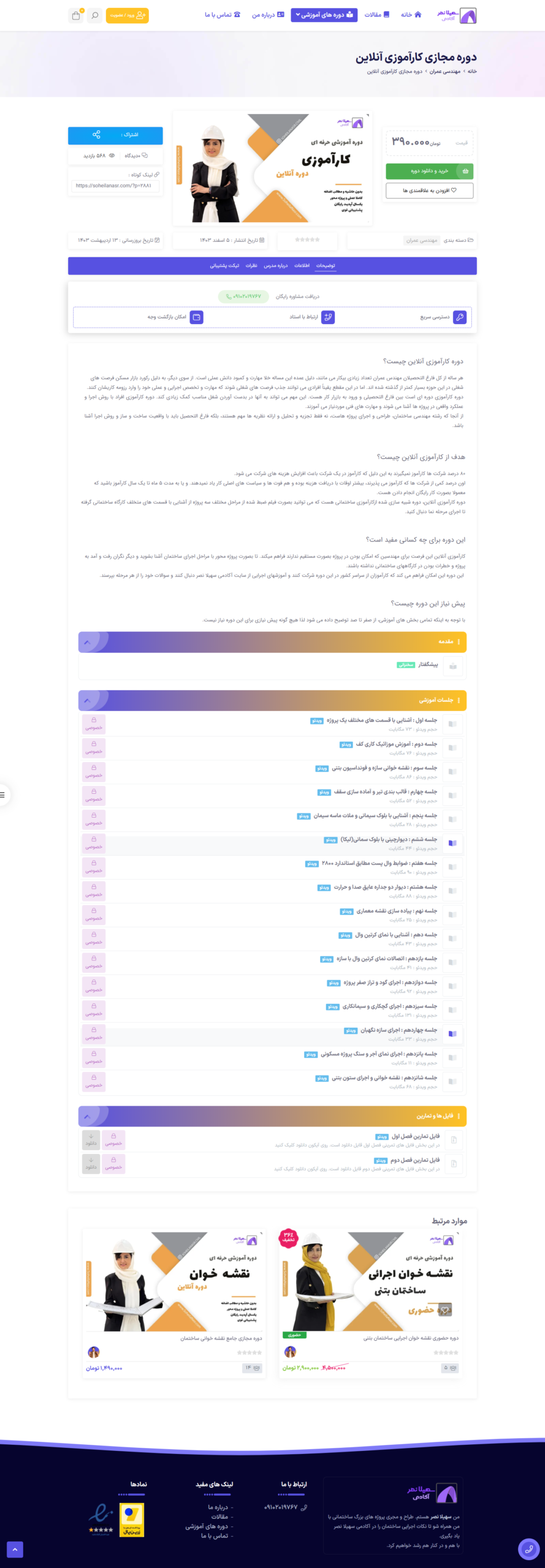The image size is (545, 1568).
Task: Open the shopping cart icon in header
Action: [76, 15]
